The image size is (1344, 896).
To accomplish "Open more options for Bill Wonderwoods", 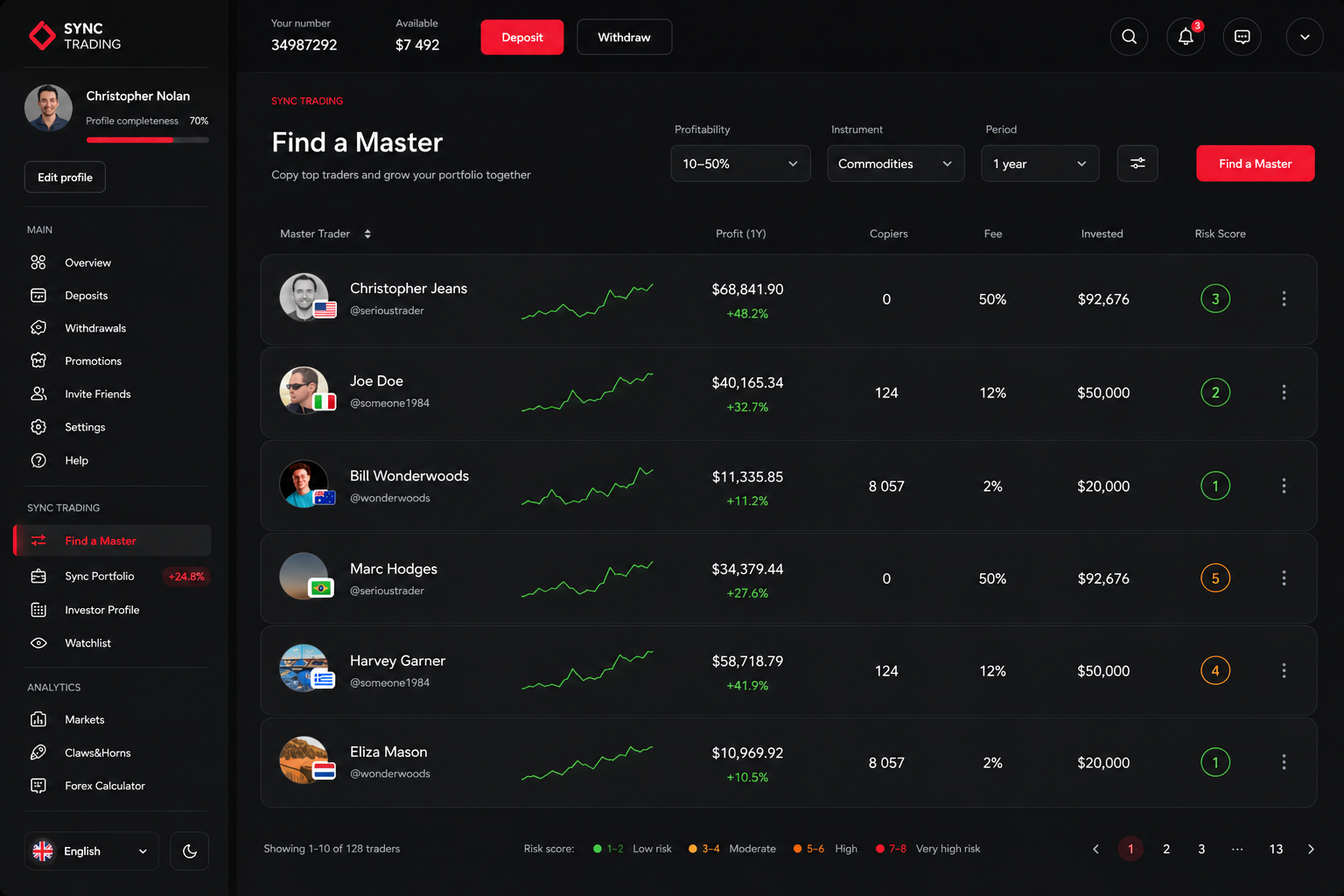I will pos(1284,486).
